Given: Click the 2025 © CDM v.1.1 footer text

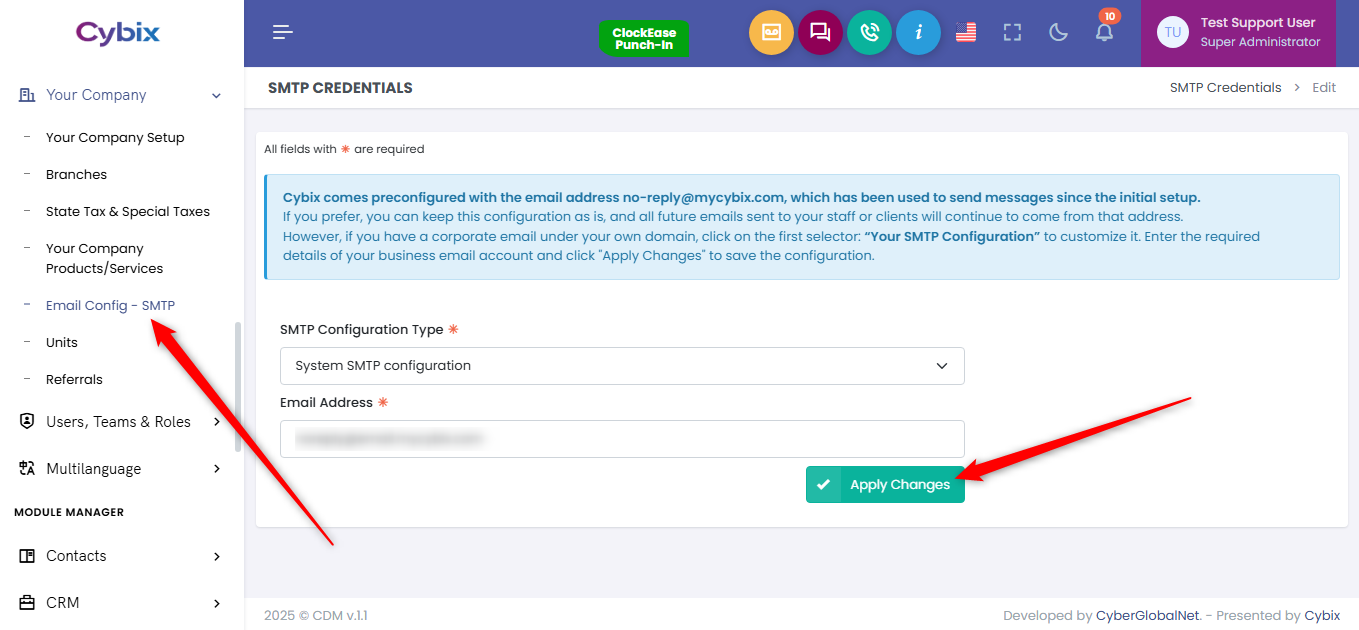Looking at the screenshot, I should click(x=316, y=616).
